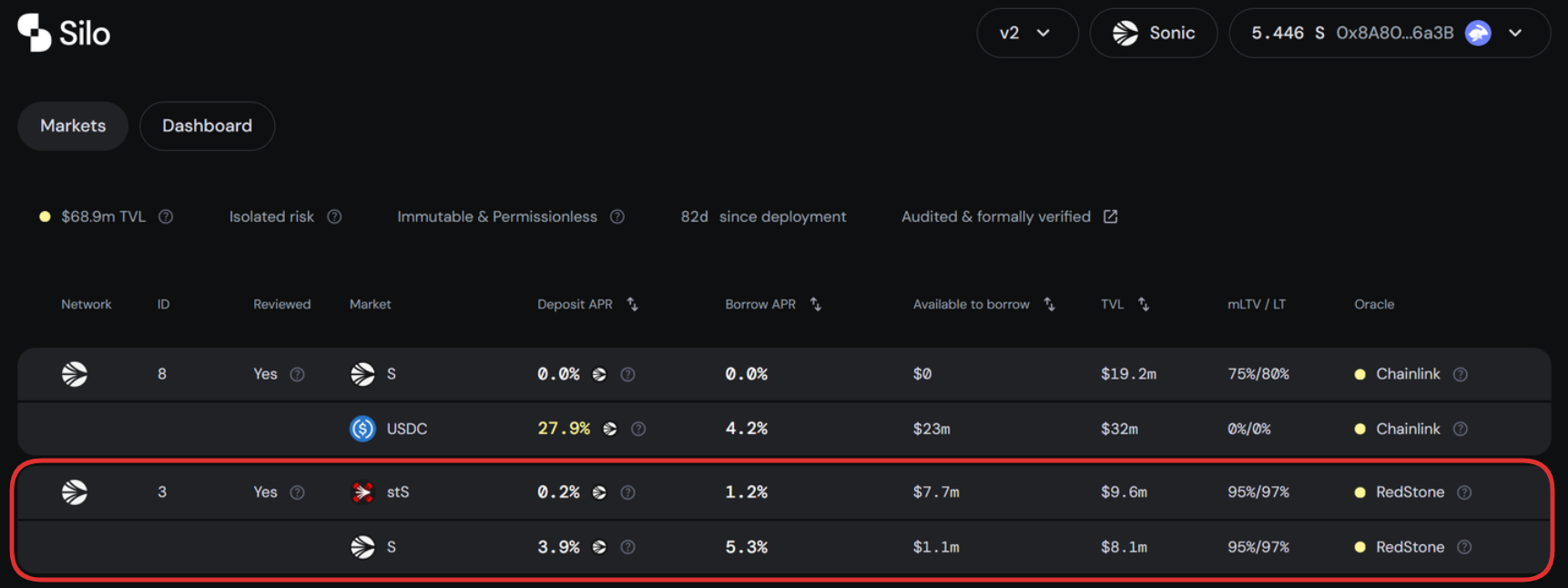This screenshot has height=588, width=1568.
Task: Open the Dashboard tab
Action: pyautogui.click(x=207, y=126)
